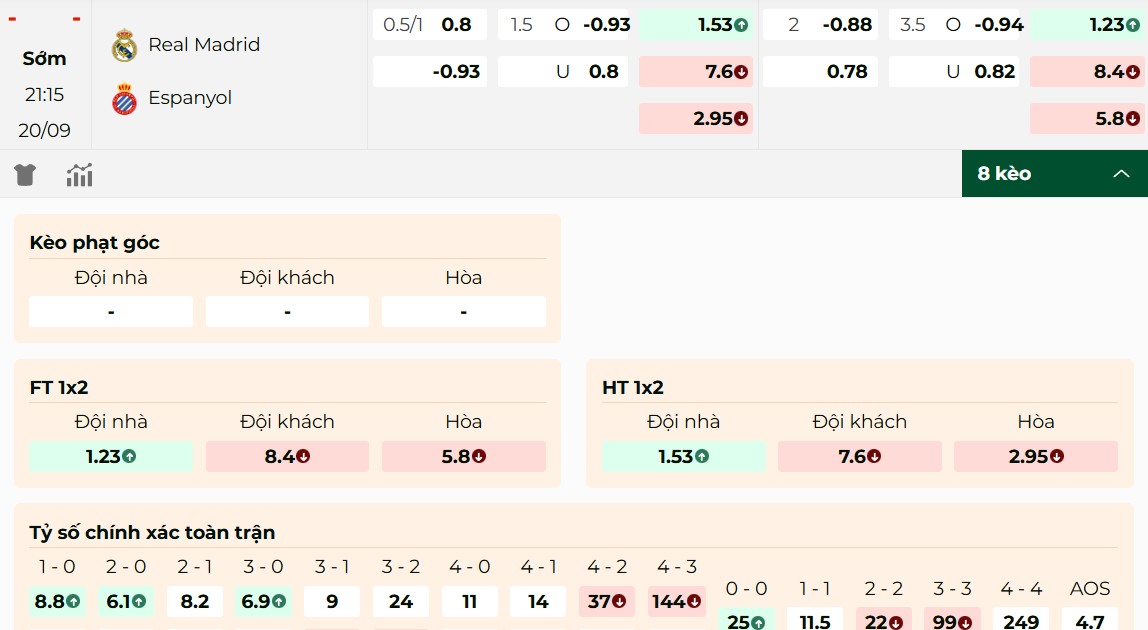Screen dimensions: 1148x630
Task: Pick HT 1x2 draw odds 2.95
Action: tap(1035, 457)
